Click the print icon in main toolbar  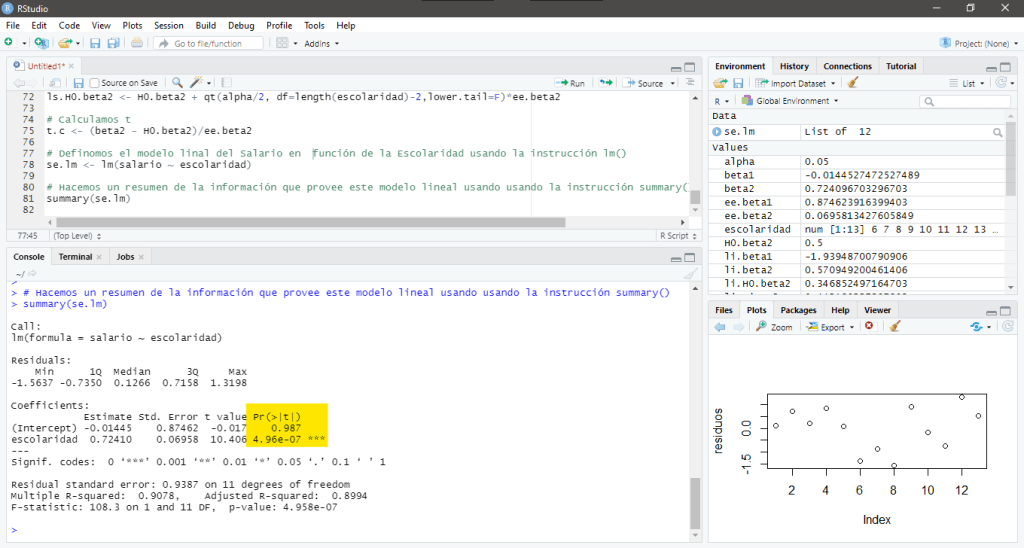click(137, 43)
